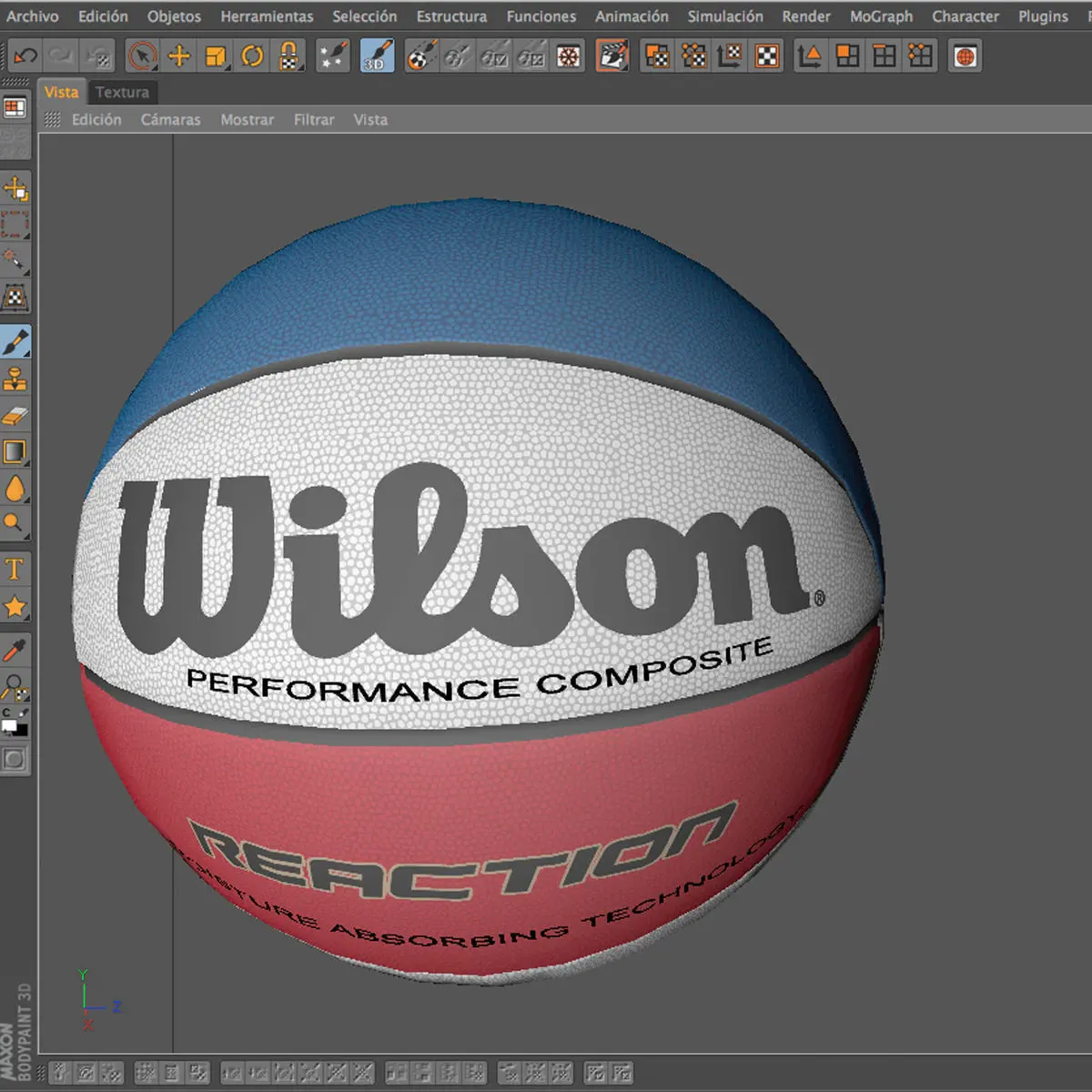Open the layout switcher icon at left top
Image resolution: width=1092 pixels, height=1092 pixels.
click(x=15, y=107)
